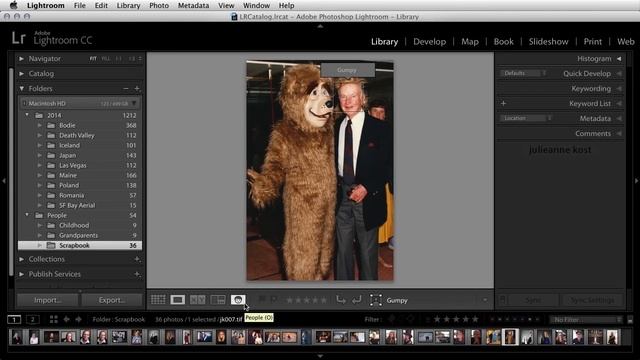
Task: Flag photo as rejected in toolbar
Action: (x=274, y=300)
